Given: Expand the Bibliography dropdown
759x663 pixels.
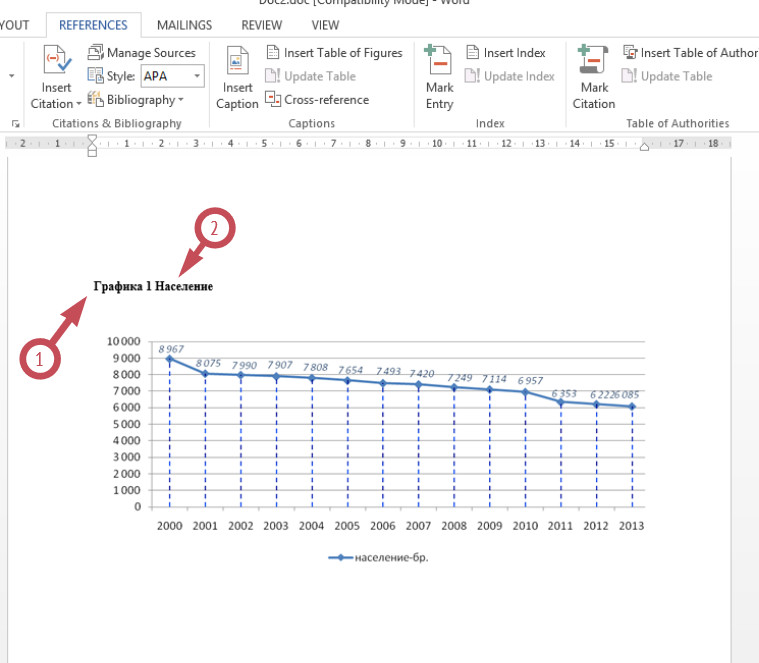Looking at the screenshot, I should point(136,100).
